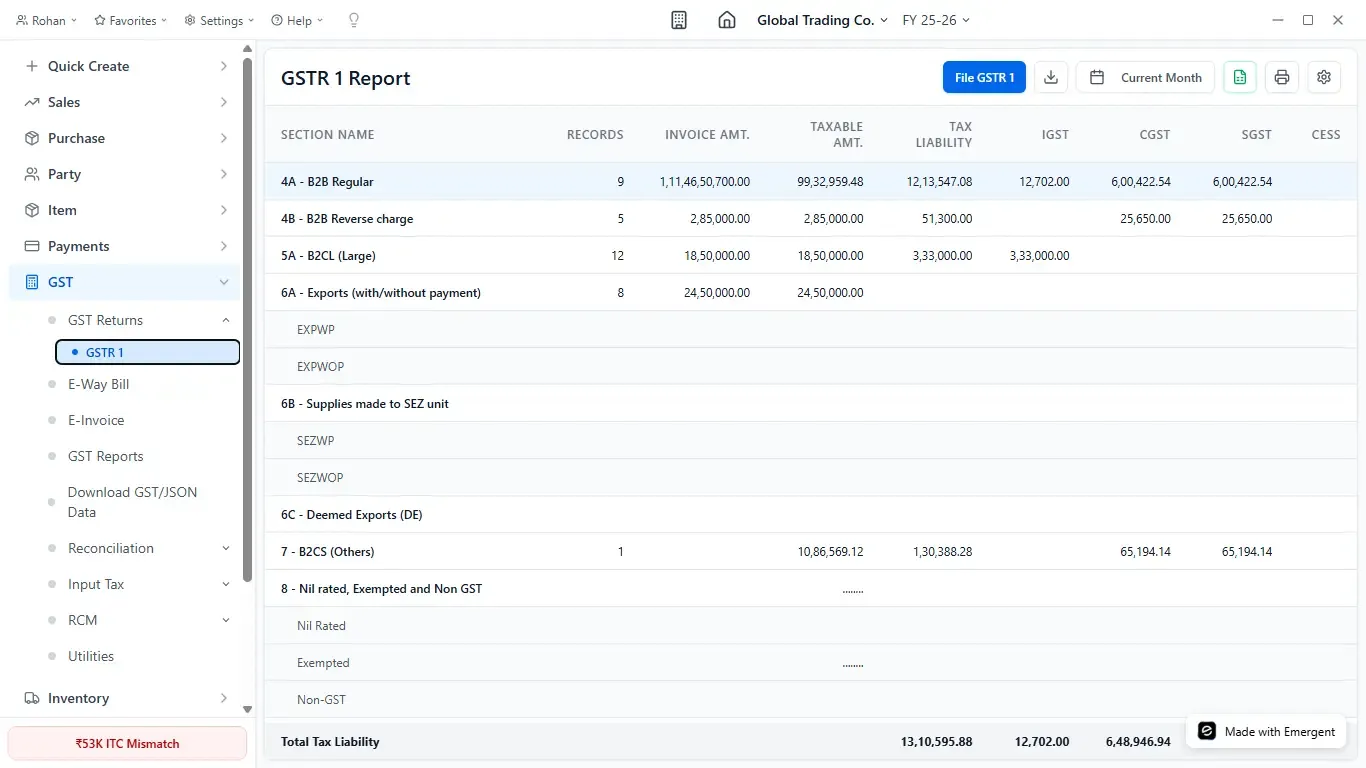This screenshot has height=768, width=1366.
Task: Export the report to Excel
Action: click(1239, 77)
